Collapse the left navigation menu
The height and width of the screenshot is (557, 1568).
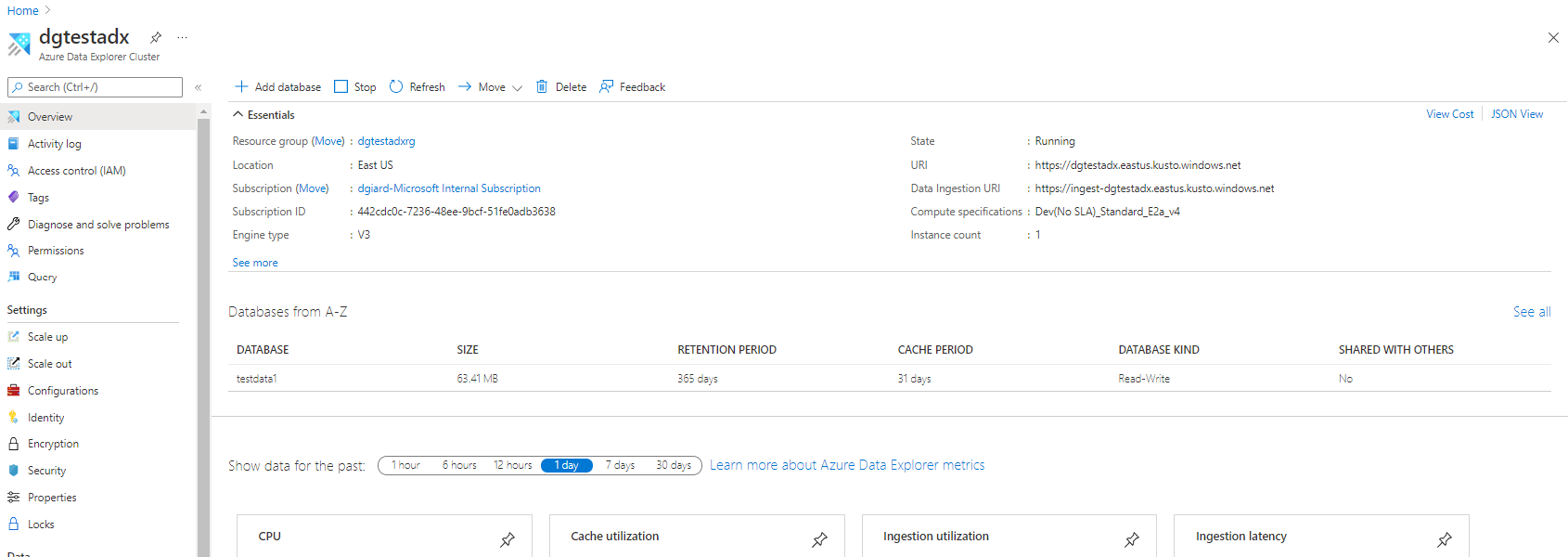198,87
